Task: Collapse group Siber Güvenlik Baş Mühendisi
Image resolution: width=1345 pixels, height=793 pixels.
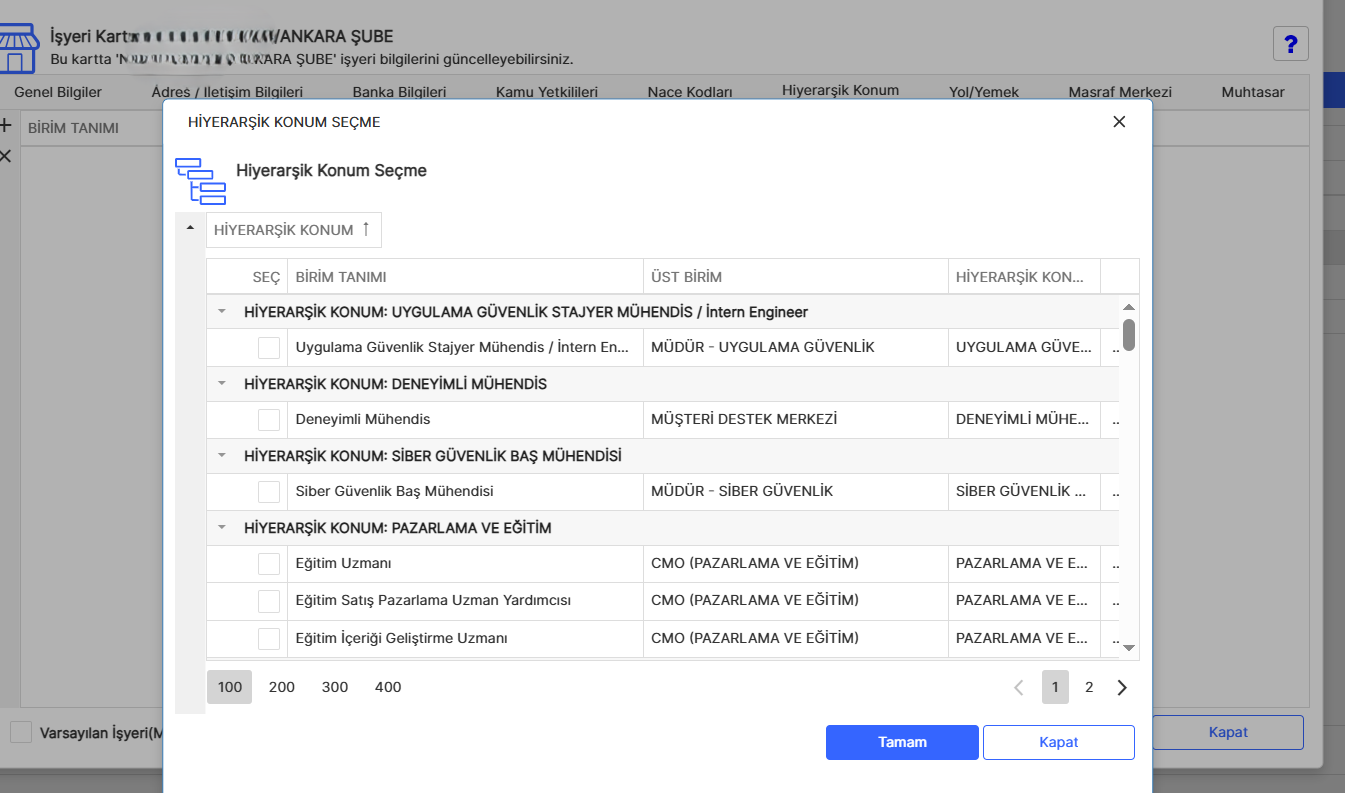Action: point(222,456)
